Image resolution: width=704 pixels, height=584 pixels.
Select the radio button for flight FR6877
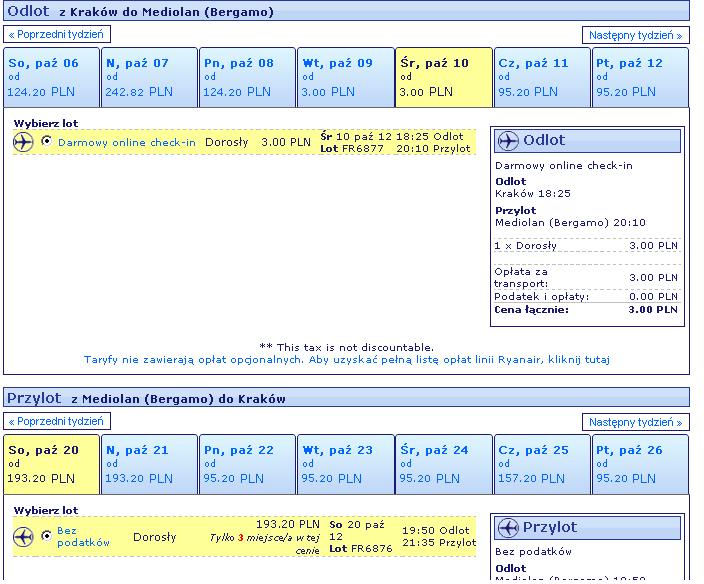point(46,141)
